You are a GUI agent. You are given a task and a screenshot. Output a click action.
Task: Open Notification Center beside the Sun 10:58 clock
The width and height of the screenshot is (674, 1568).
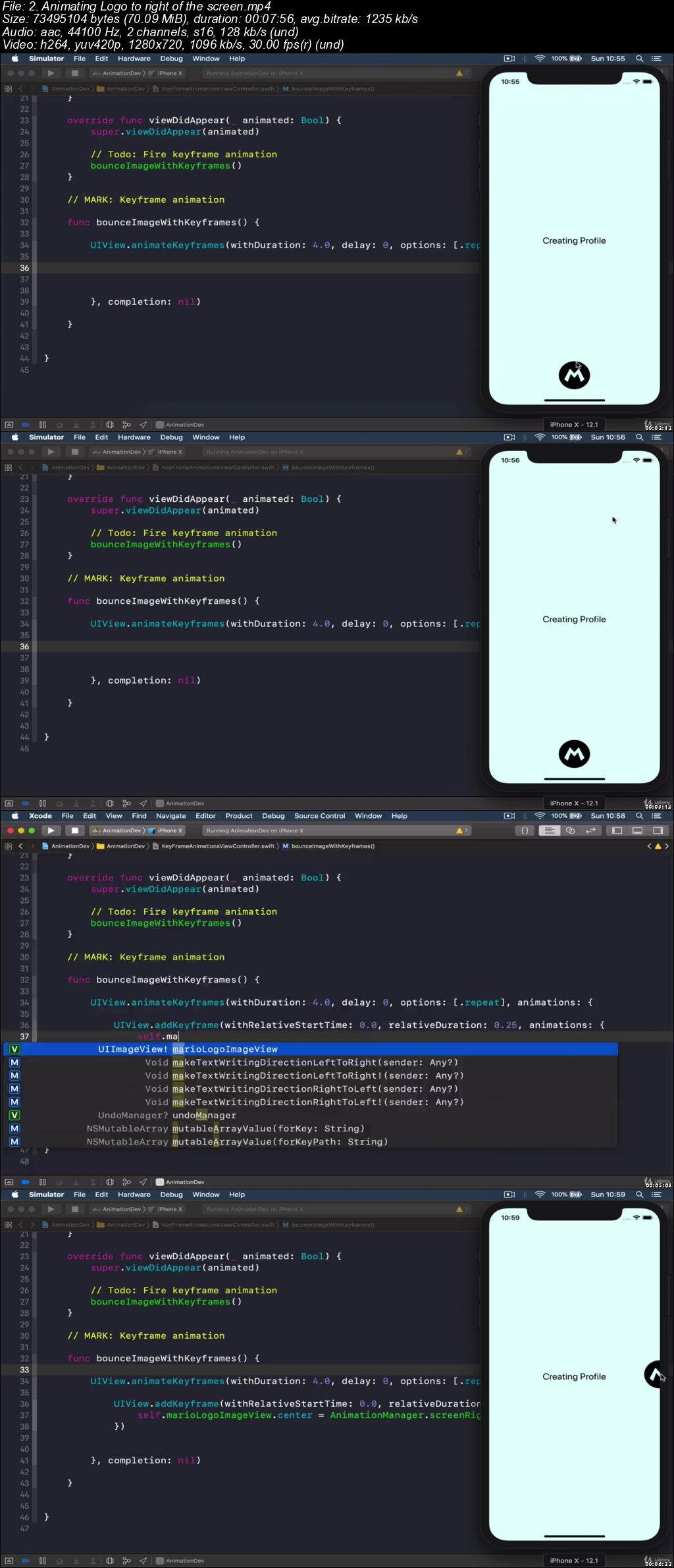point(656,816)
